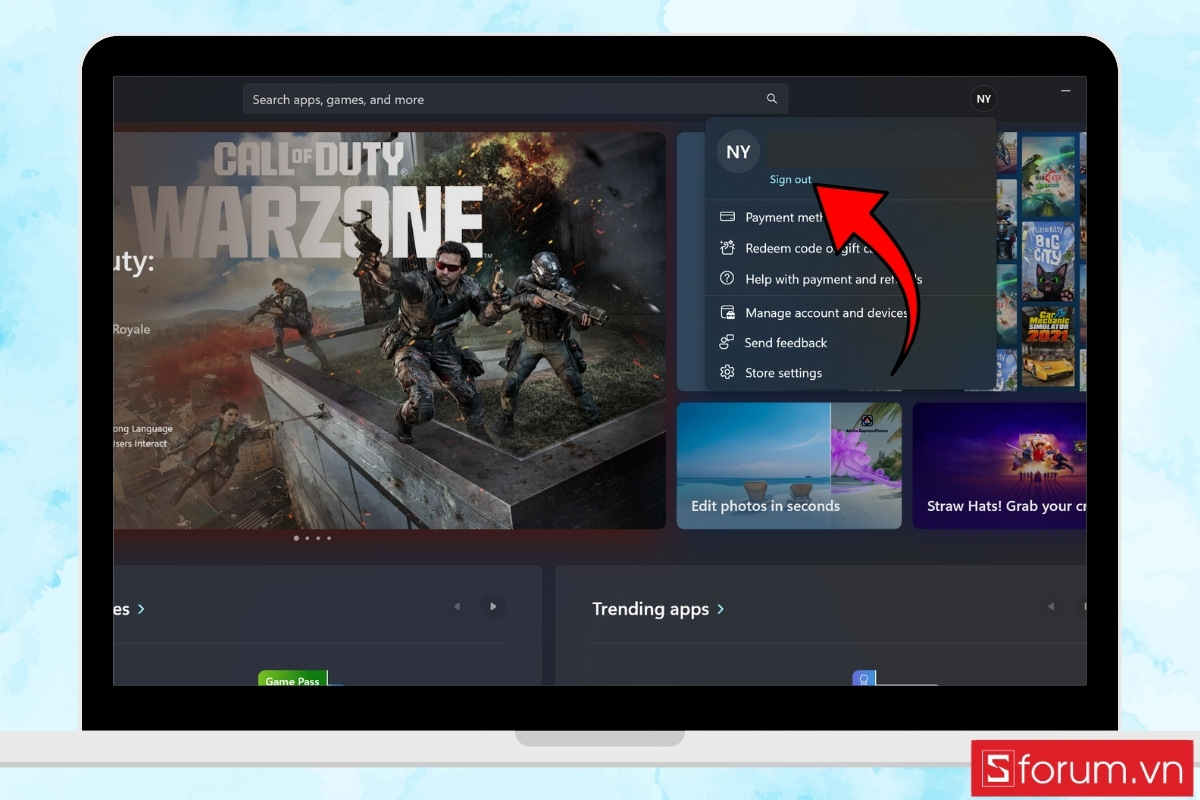1200x800 pixels.
Task: Minimize the Microsoft Store window
Action: click(1065, 91)
